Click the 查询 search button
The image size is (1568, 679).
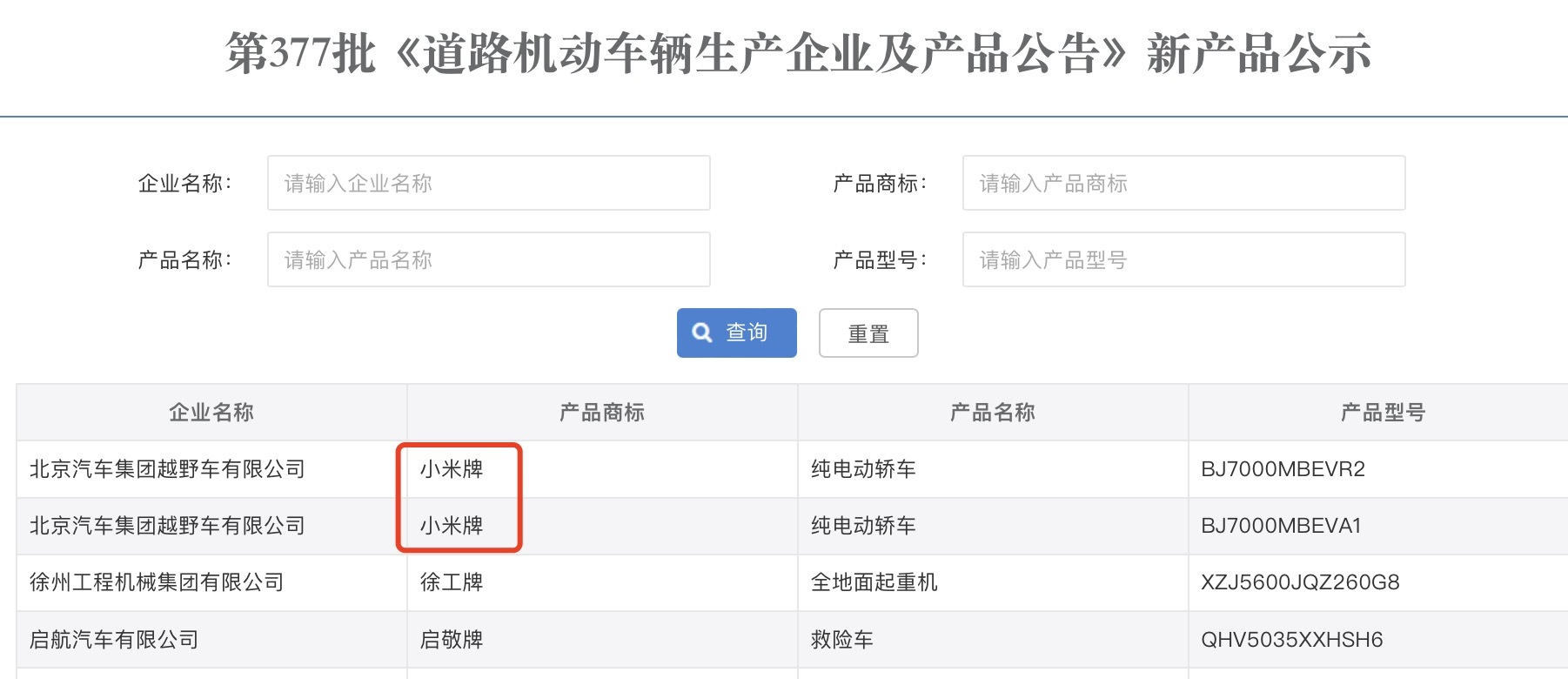click(x=736, y=333)
